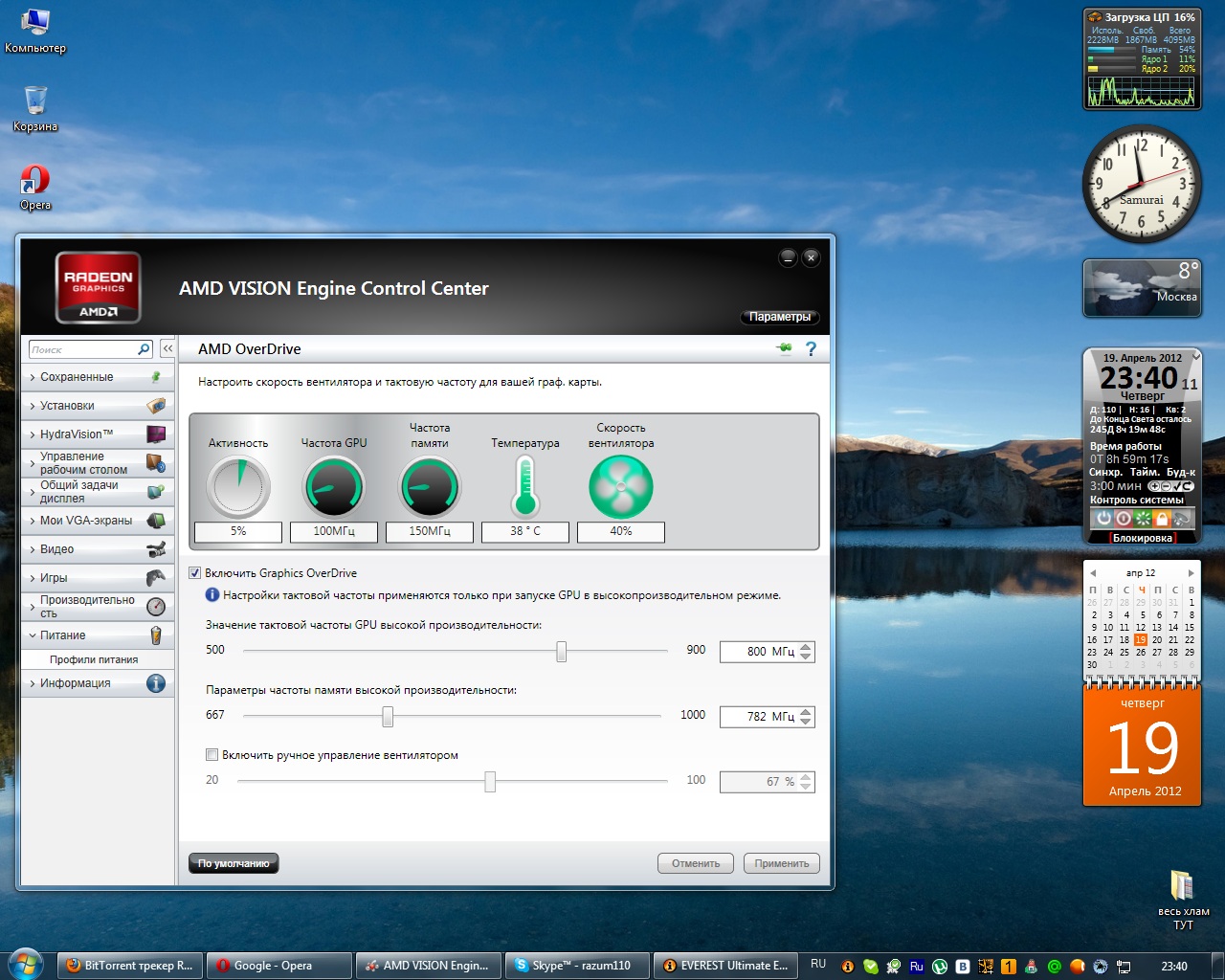Click the Отменить button
The width and height of the screenshot is (1225, 980).
[x=696, y=863]
